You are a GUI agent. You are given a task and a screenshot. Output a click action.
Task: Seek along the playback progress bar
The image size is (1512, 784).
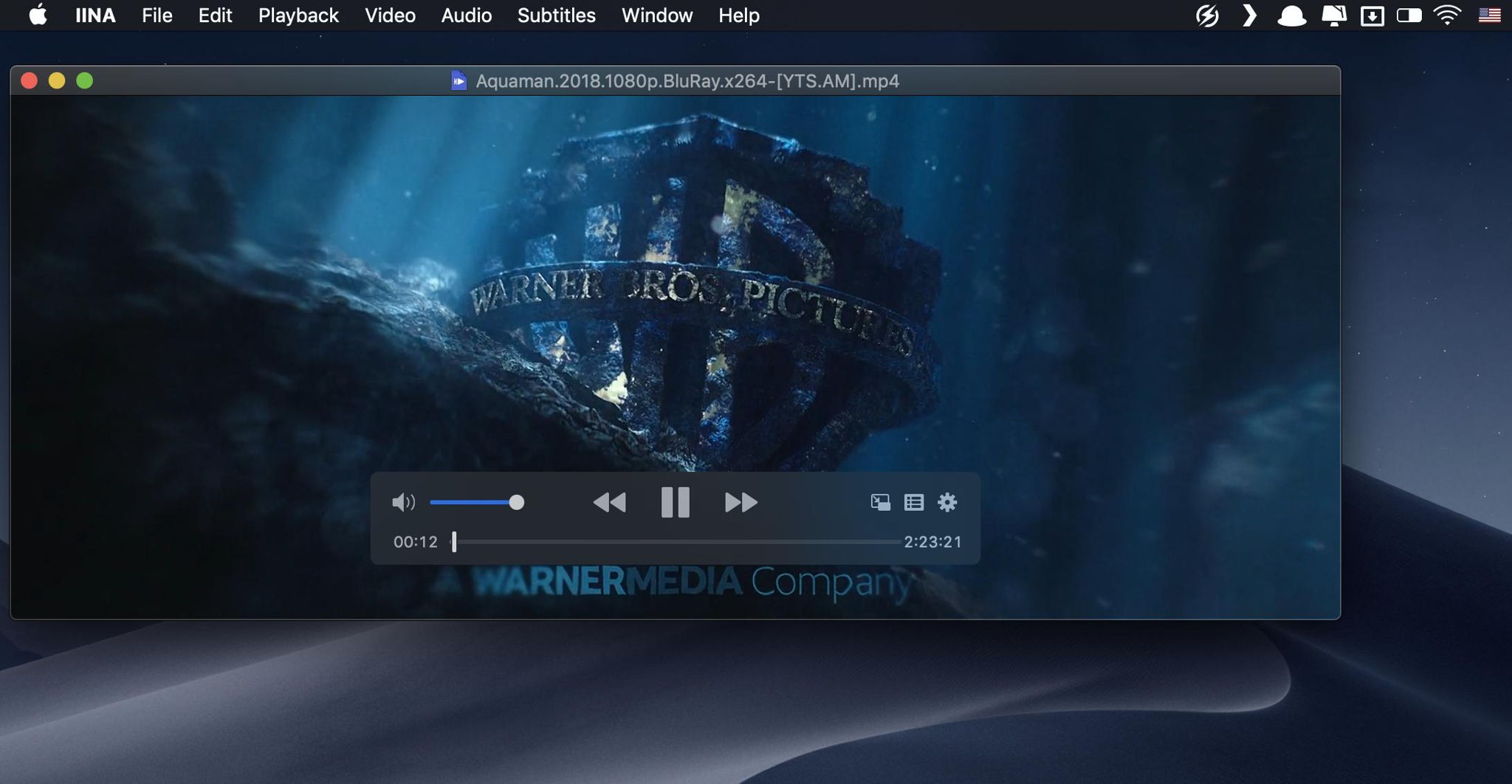676,542
